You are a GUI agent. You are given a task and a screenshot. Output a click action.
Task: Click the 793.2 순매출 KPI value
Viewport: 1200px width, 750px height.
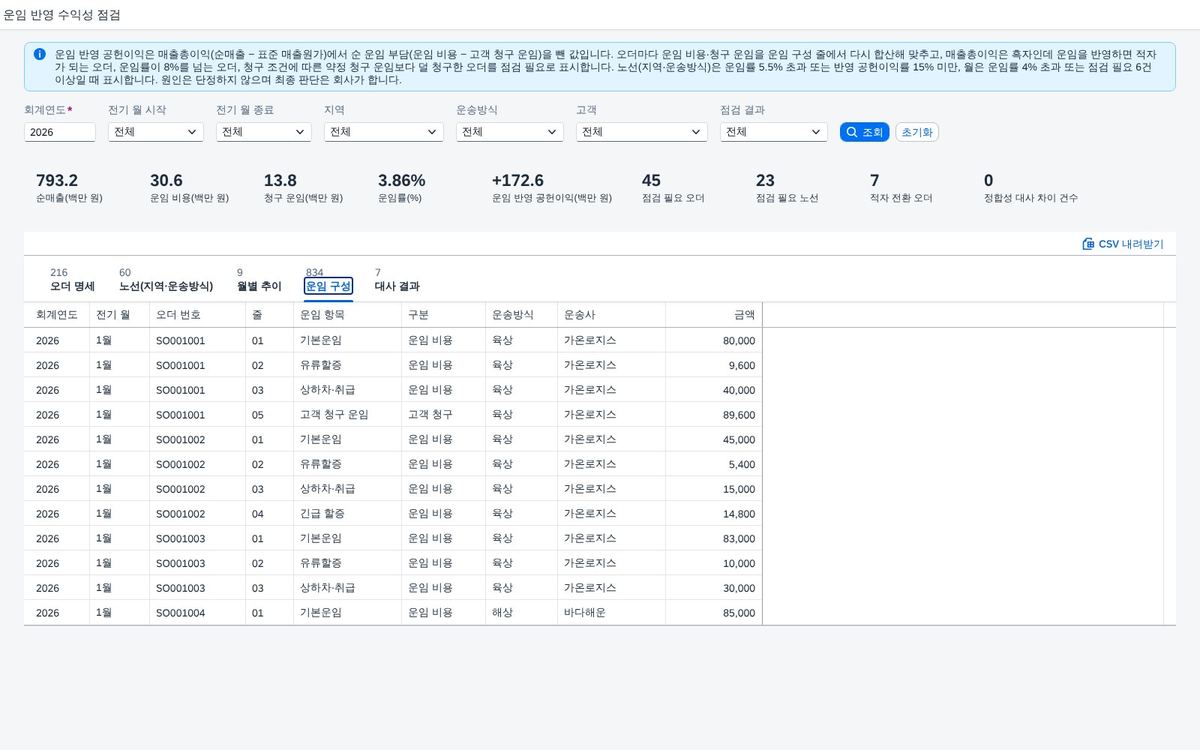tap(57, 180)
